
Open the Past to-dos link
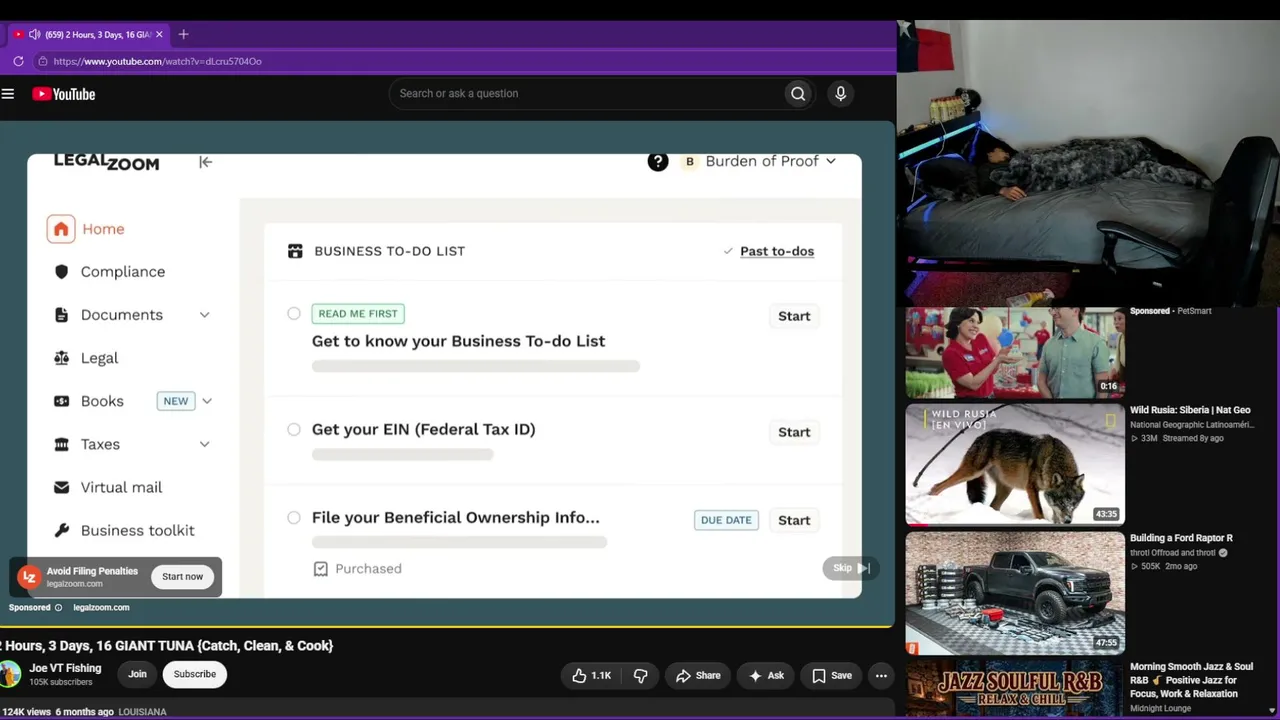tap(777, 251)
